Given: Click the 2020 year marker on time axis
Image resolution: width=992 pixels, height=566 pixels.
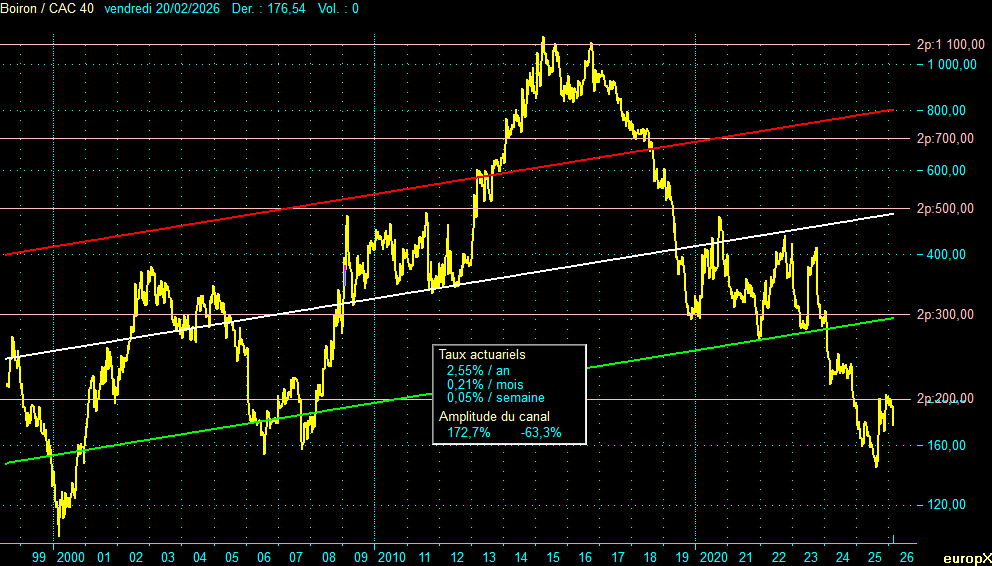Looking at the screenshot, I should 712,556.
